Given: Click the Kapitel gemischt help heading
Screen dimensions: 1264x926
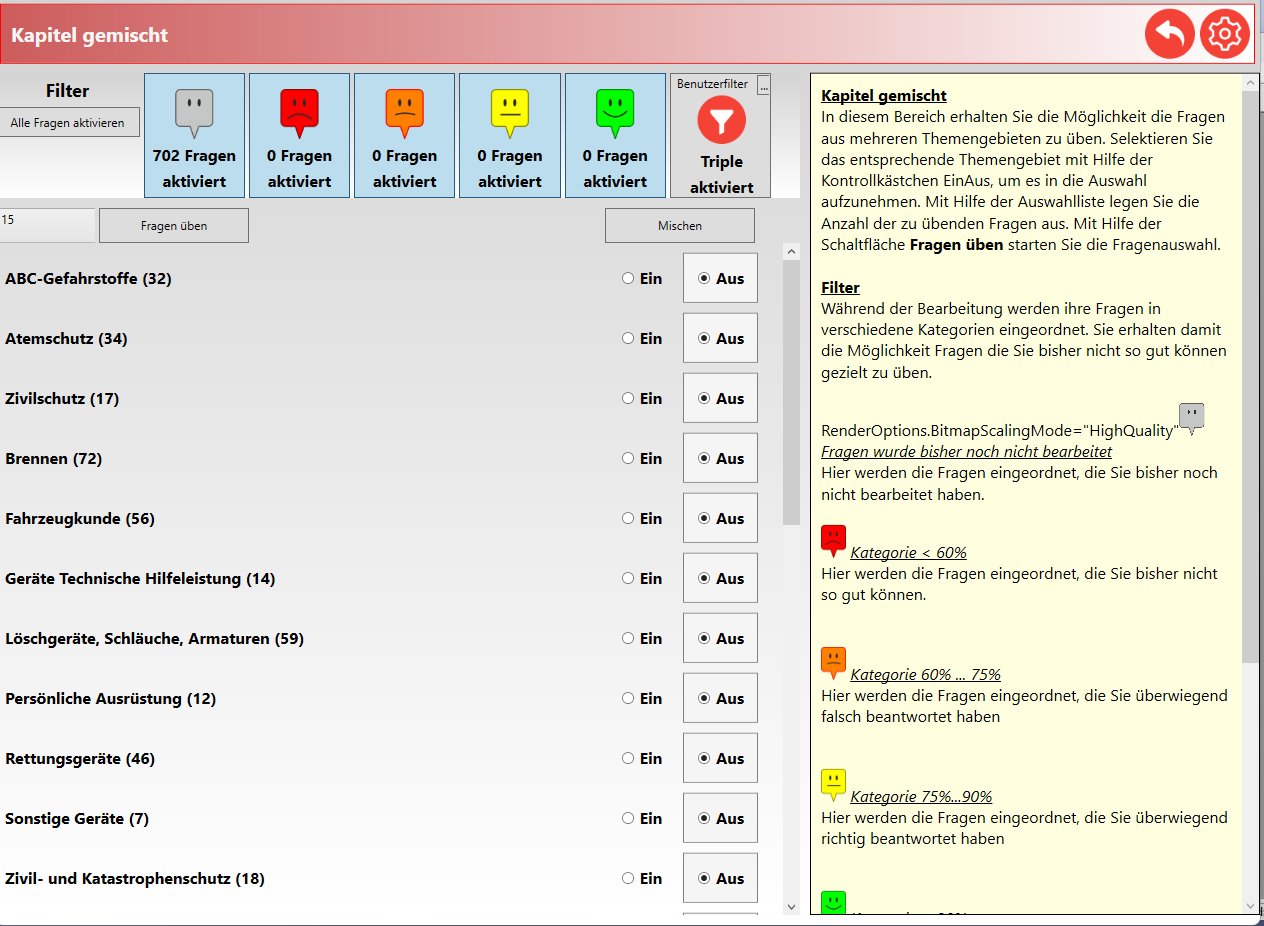Looking at the screenshot, I should tap(884, 96).
